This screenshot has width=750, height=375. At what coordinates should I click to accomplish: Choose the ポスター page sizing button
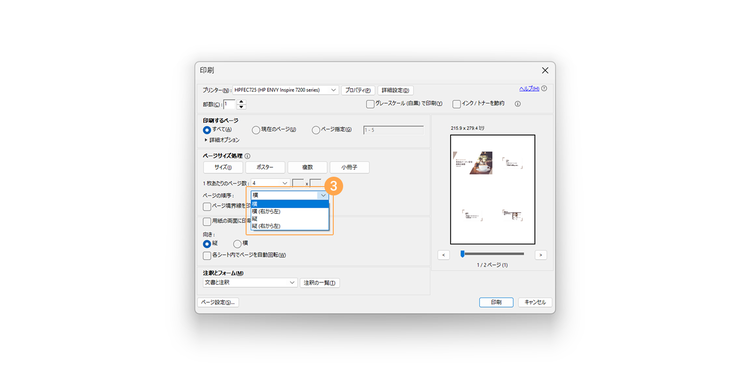pos(265,167)
